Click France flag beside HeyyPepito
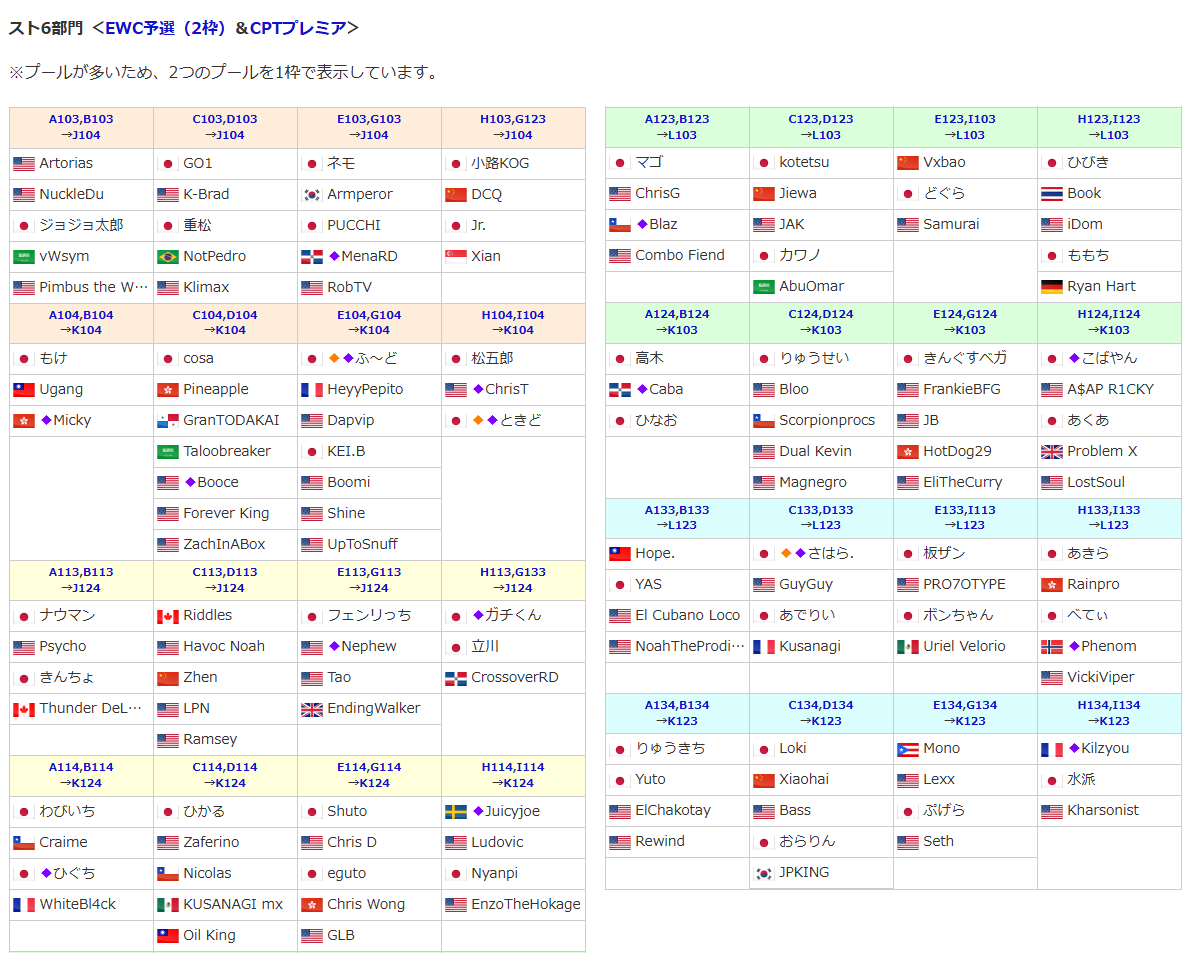 tap(312, 390)
